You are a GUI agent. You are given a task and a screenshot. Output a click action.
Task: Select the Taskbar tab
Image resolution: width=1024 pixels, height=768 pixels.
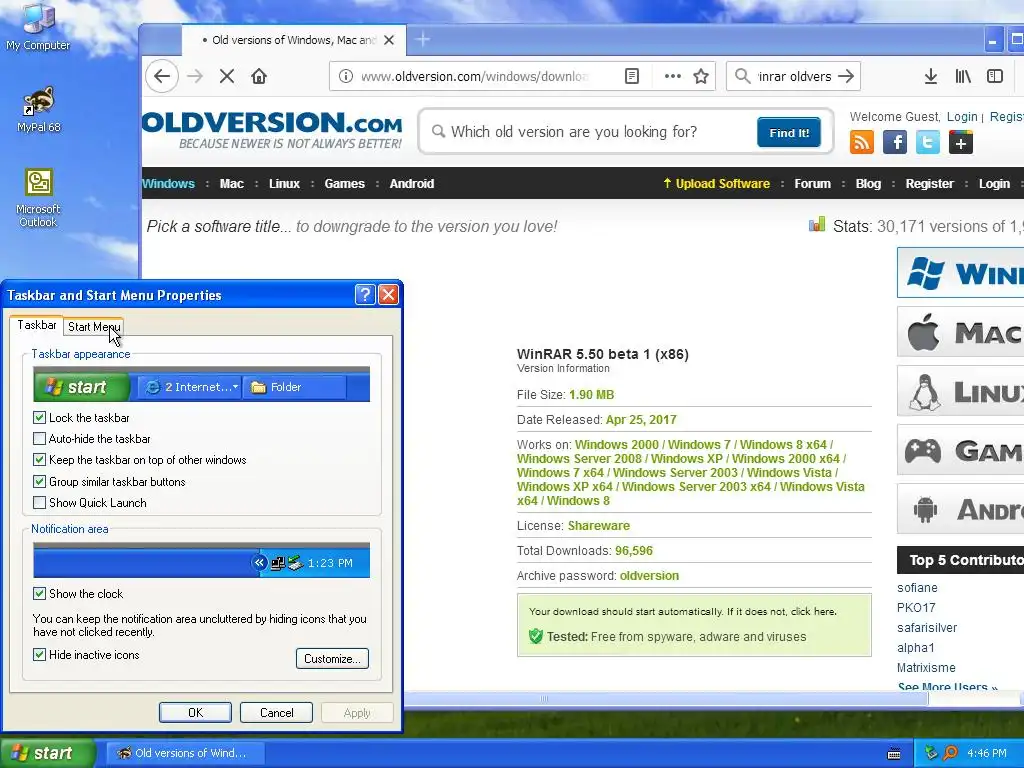click(x=37, y=325)
